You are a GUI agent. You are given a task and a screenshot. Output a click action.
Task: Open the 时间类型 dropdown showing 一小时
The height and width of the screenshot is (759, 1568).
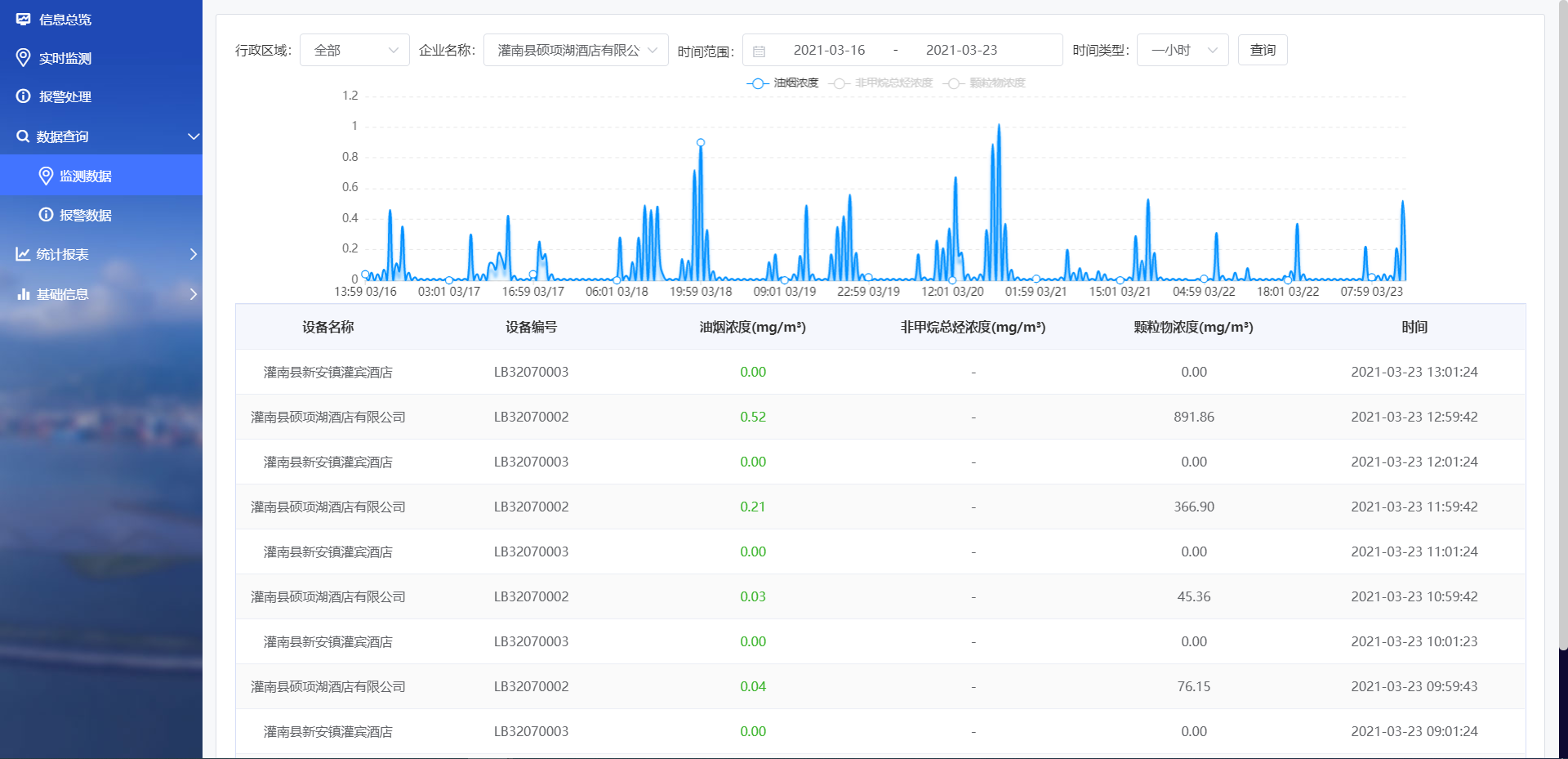click(1182, 50)
